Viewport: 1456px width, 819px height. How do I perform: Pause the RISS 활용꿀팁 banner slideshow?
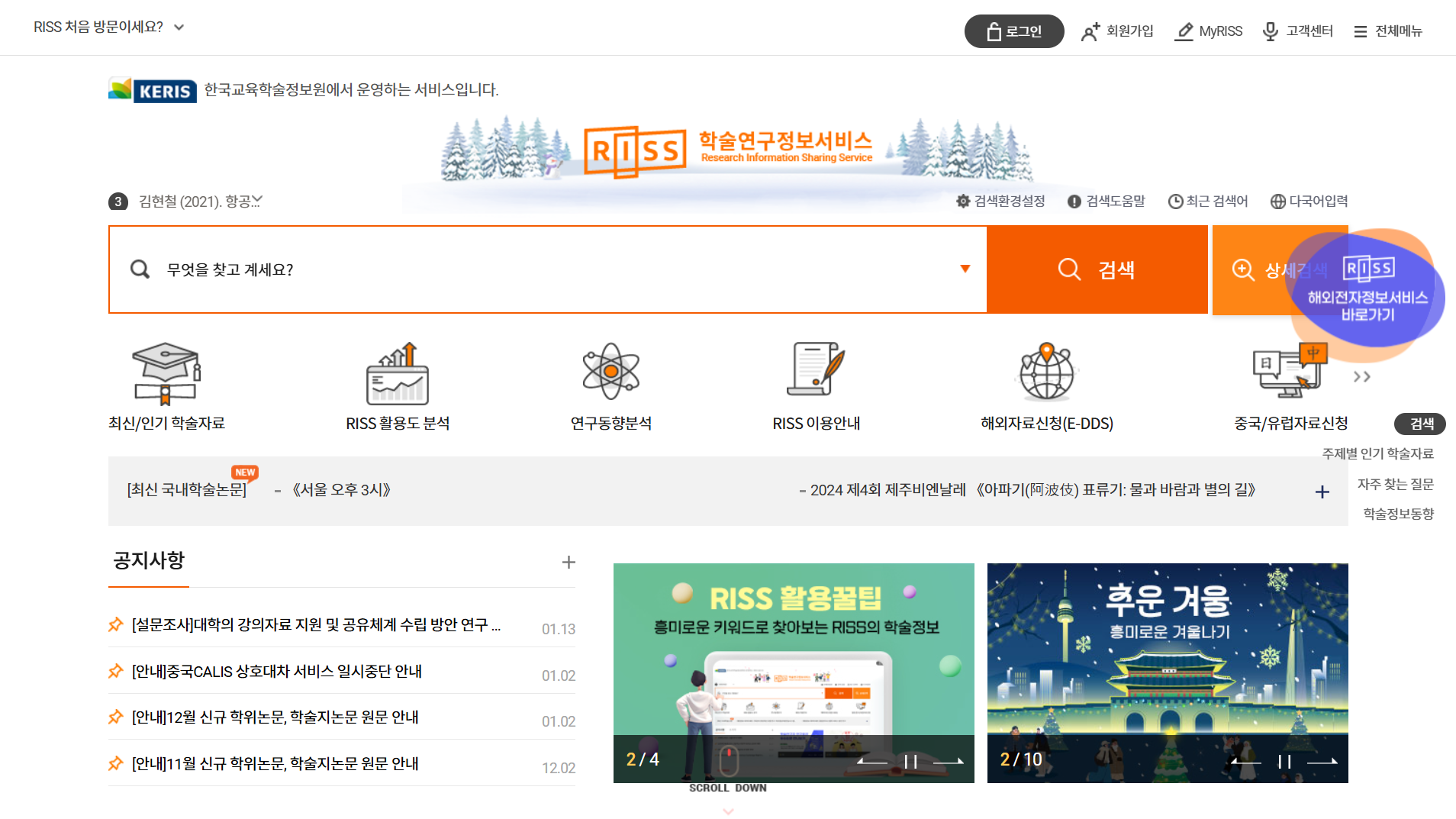point(910,761)
